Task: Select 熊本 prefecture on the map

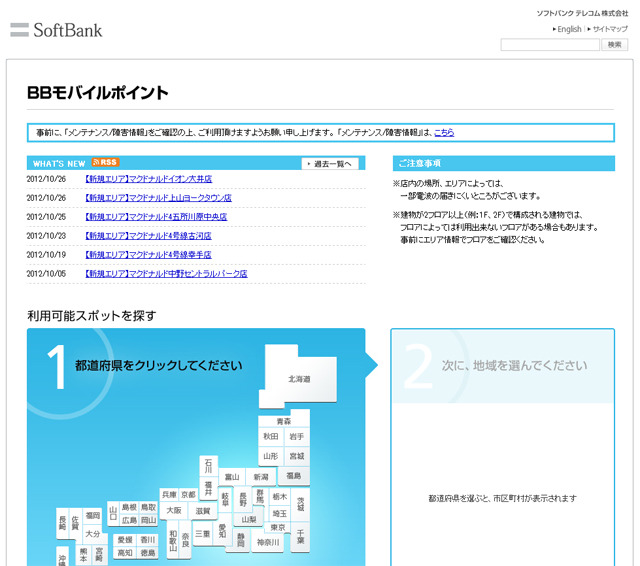Action: point(83,555)
